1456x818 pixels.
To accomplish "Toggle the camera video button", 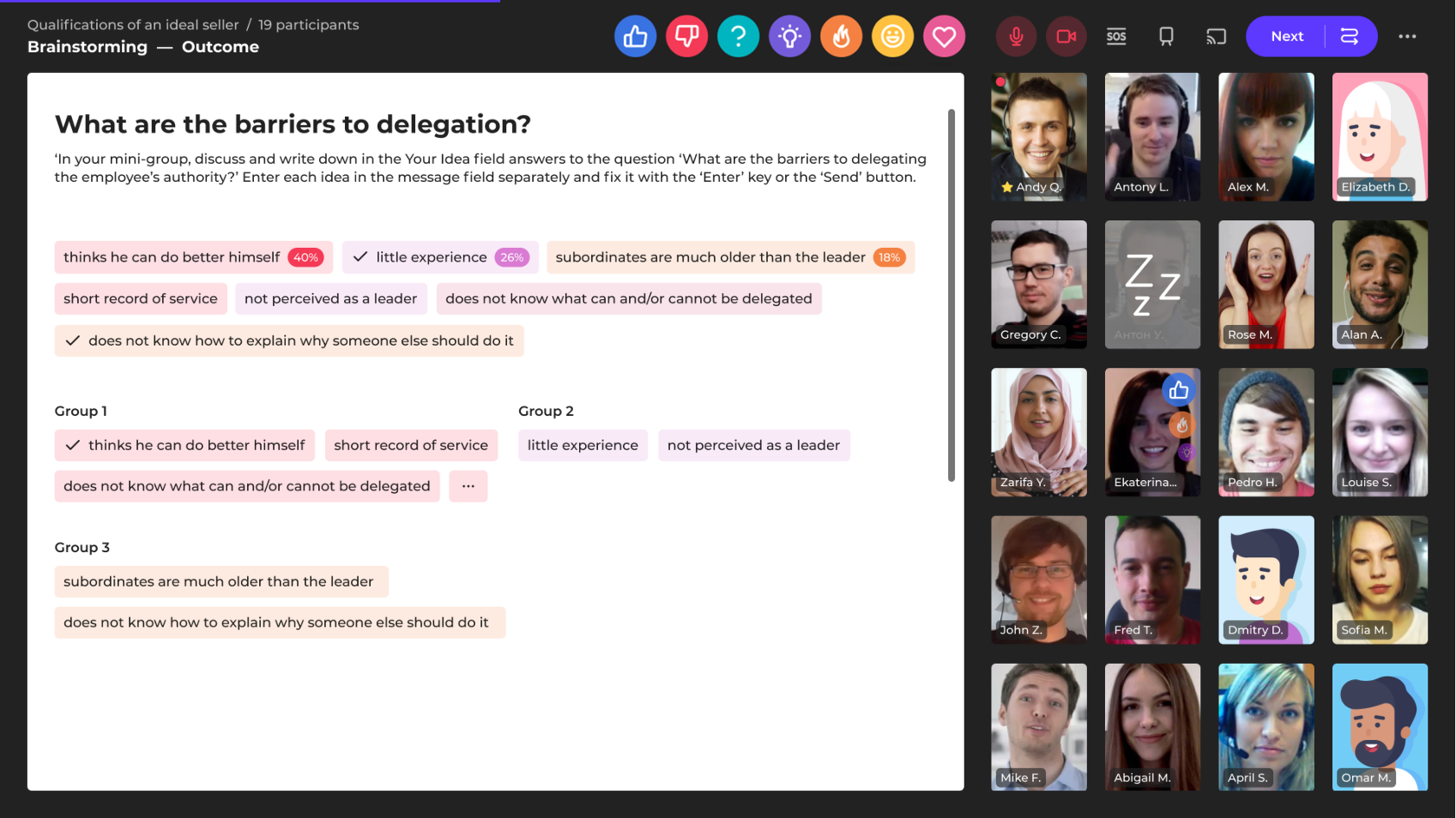I will click(x=1066, y=36).
